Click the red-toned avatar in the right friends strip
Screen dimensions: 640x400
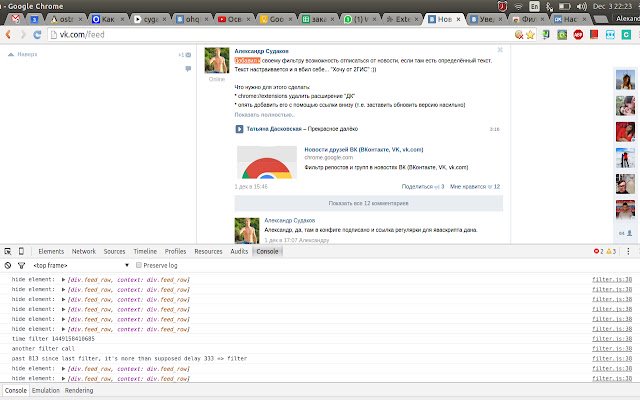[x=625, y=132]
